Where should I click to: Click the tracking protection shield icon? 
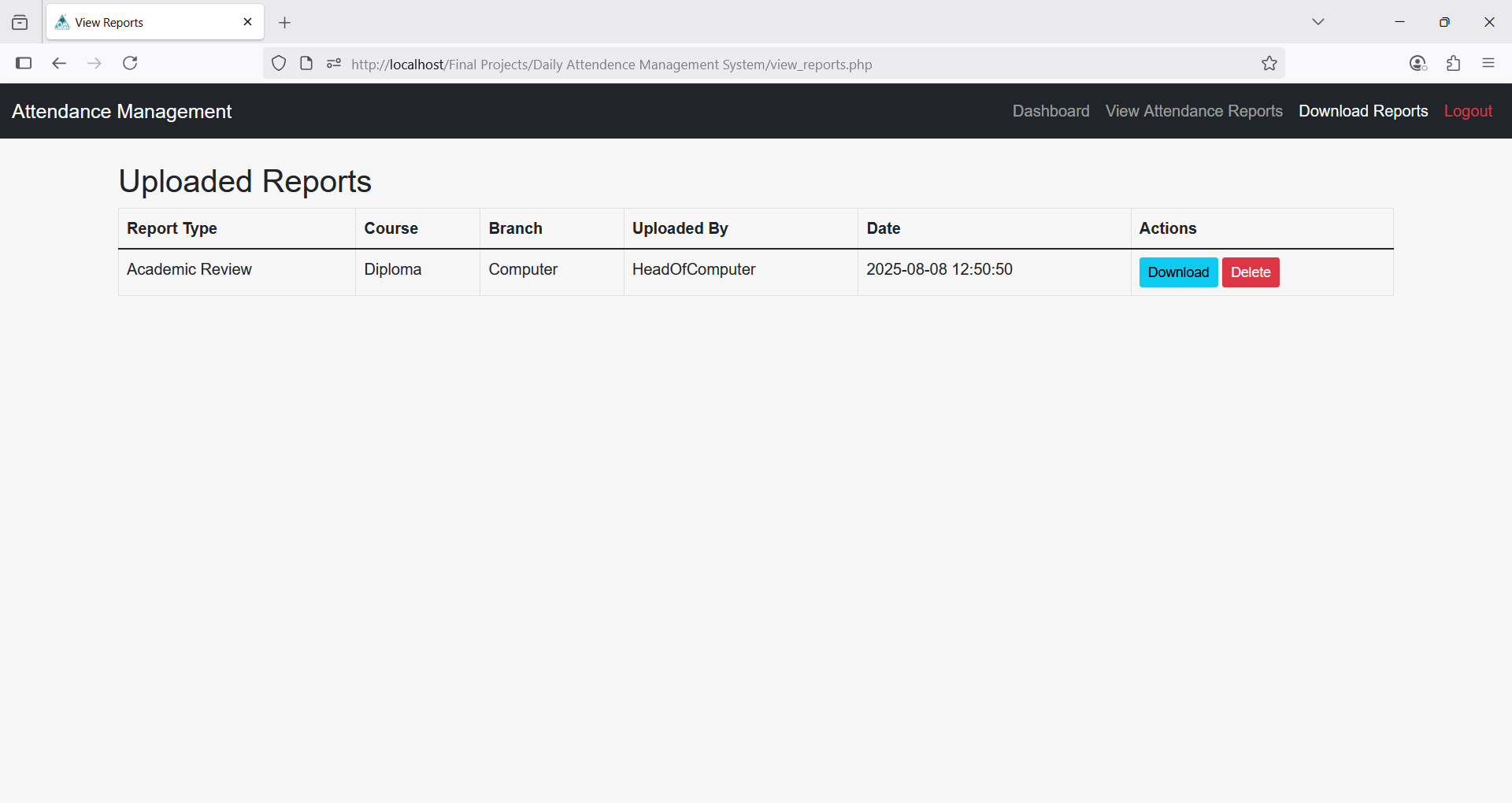point(279,64)
